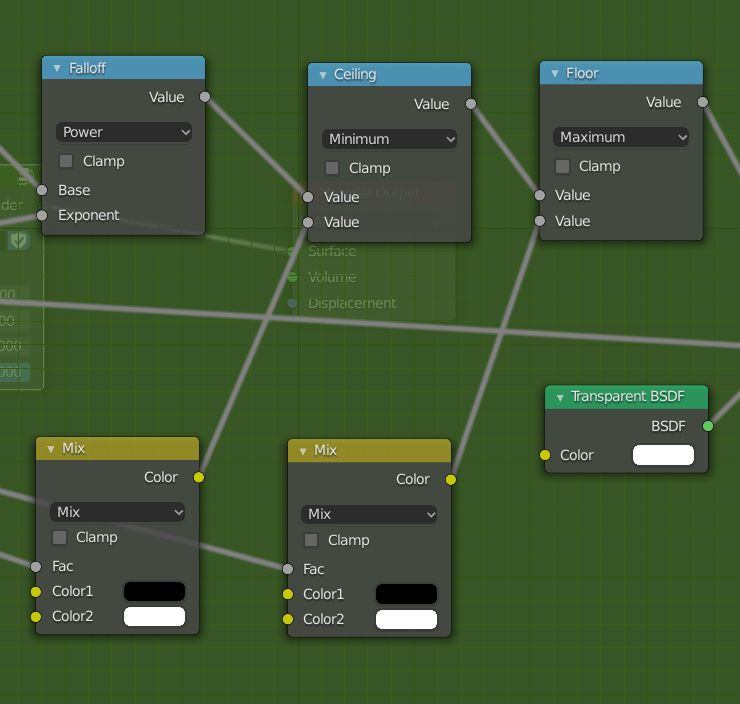The width and height of the screenshot is (740, 704).
Task: Click the Falloff Value output socket
Action: pyautogui.click(x=205, y=97)
